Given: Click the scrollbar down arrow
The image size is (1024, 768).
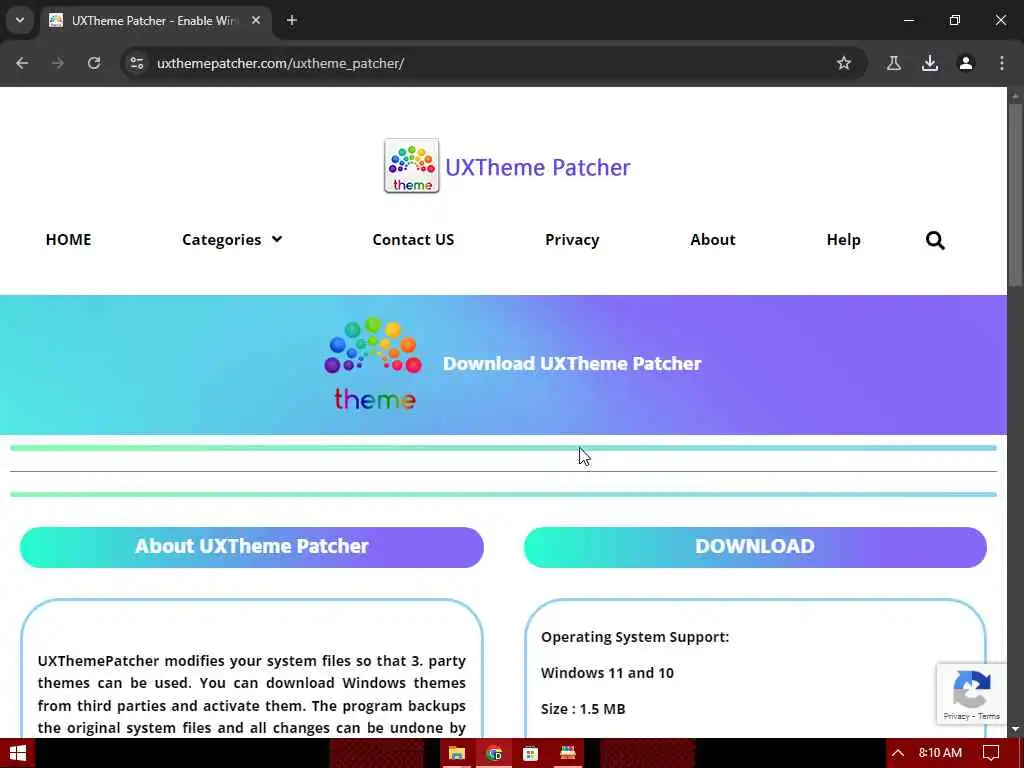Looking at the screenshot, I should 1015,729.
